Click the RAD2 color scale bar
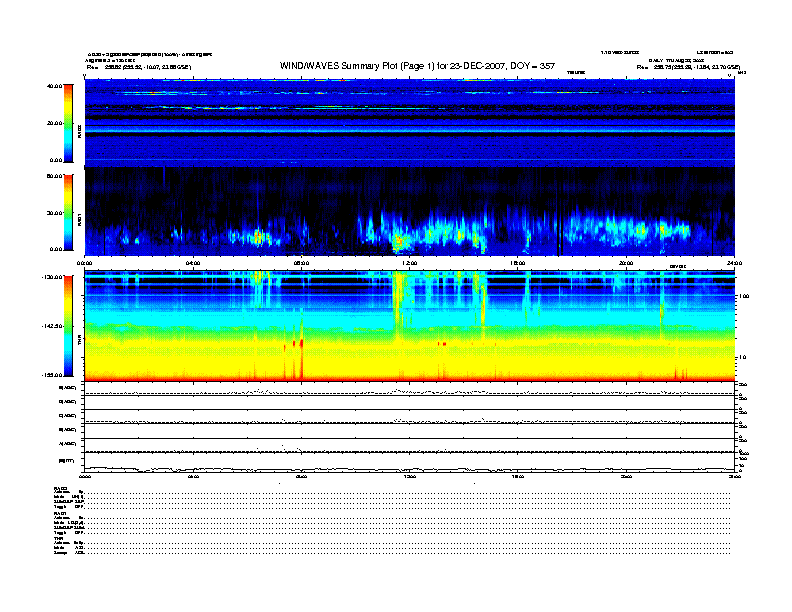Viewport: 792px width, 612px height. [69, 123]
